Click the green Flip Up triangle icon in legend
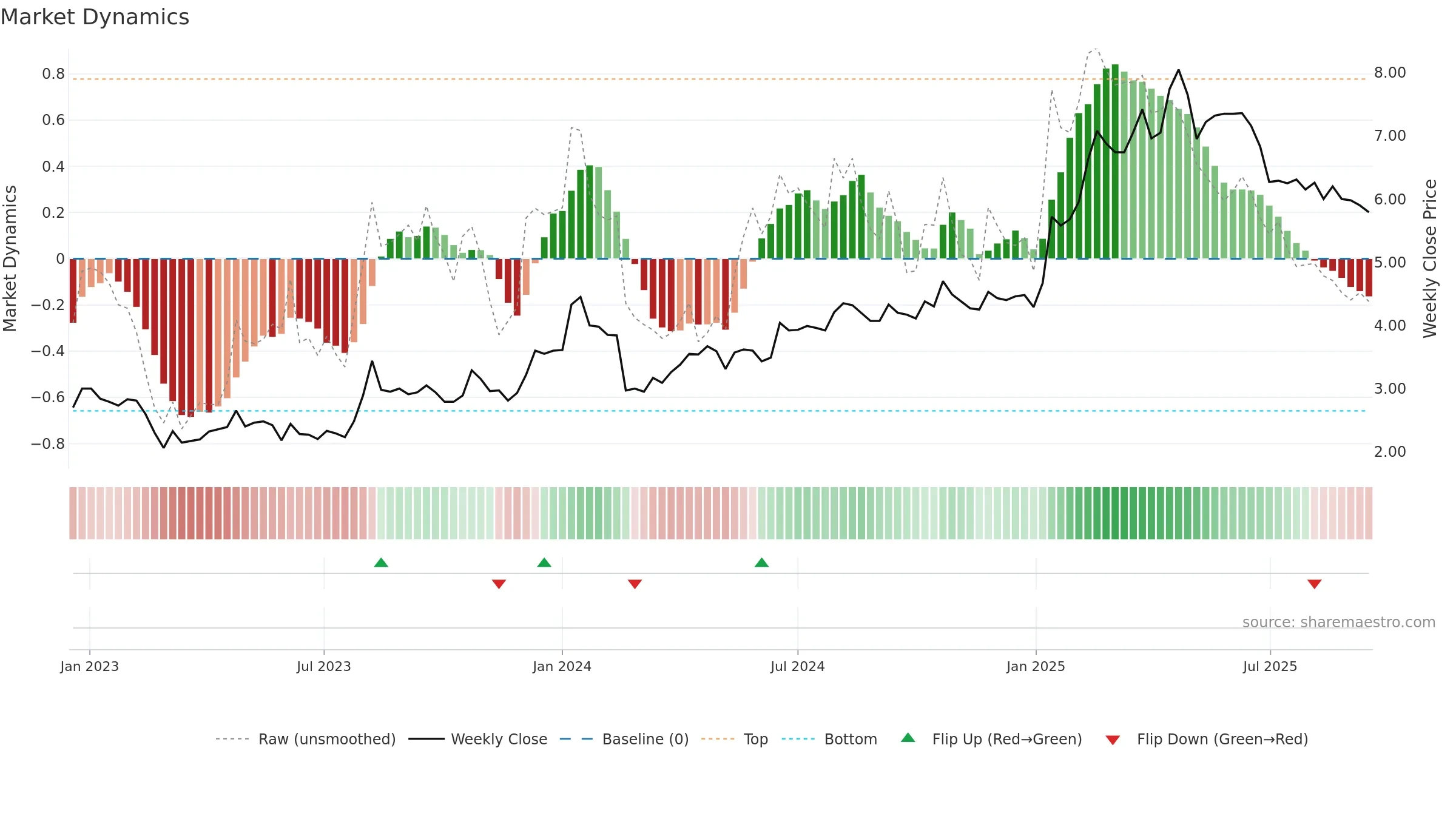 coord(908,738)
